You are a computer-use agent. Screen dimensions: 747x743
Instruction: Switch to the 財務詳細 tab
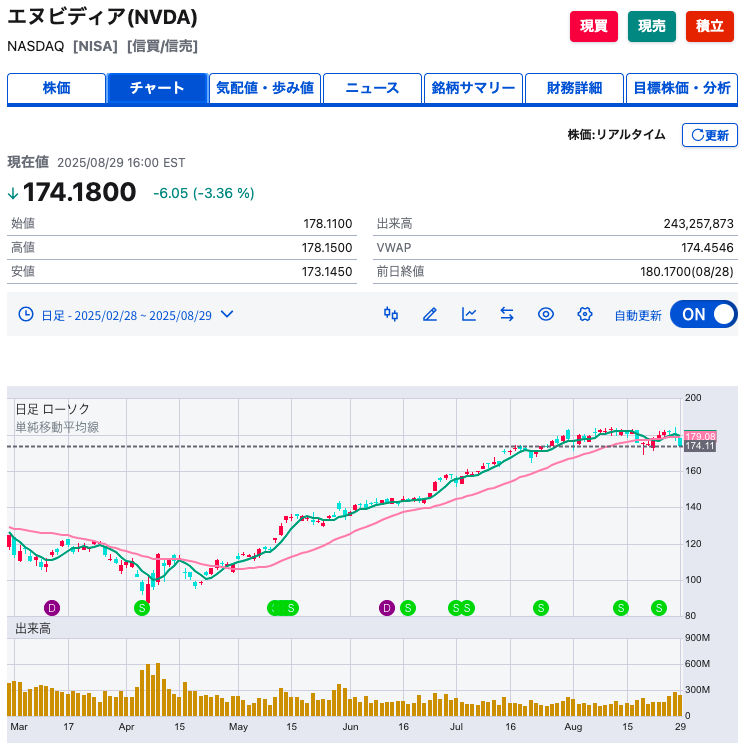[574, 88]
